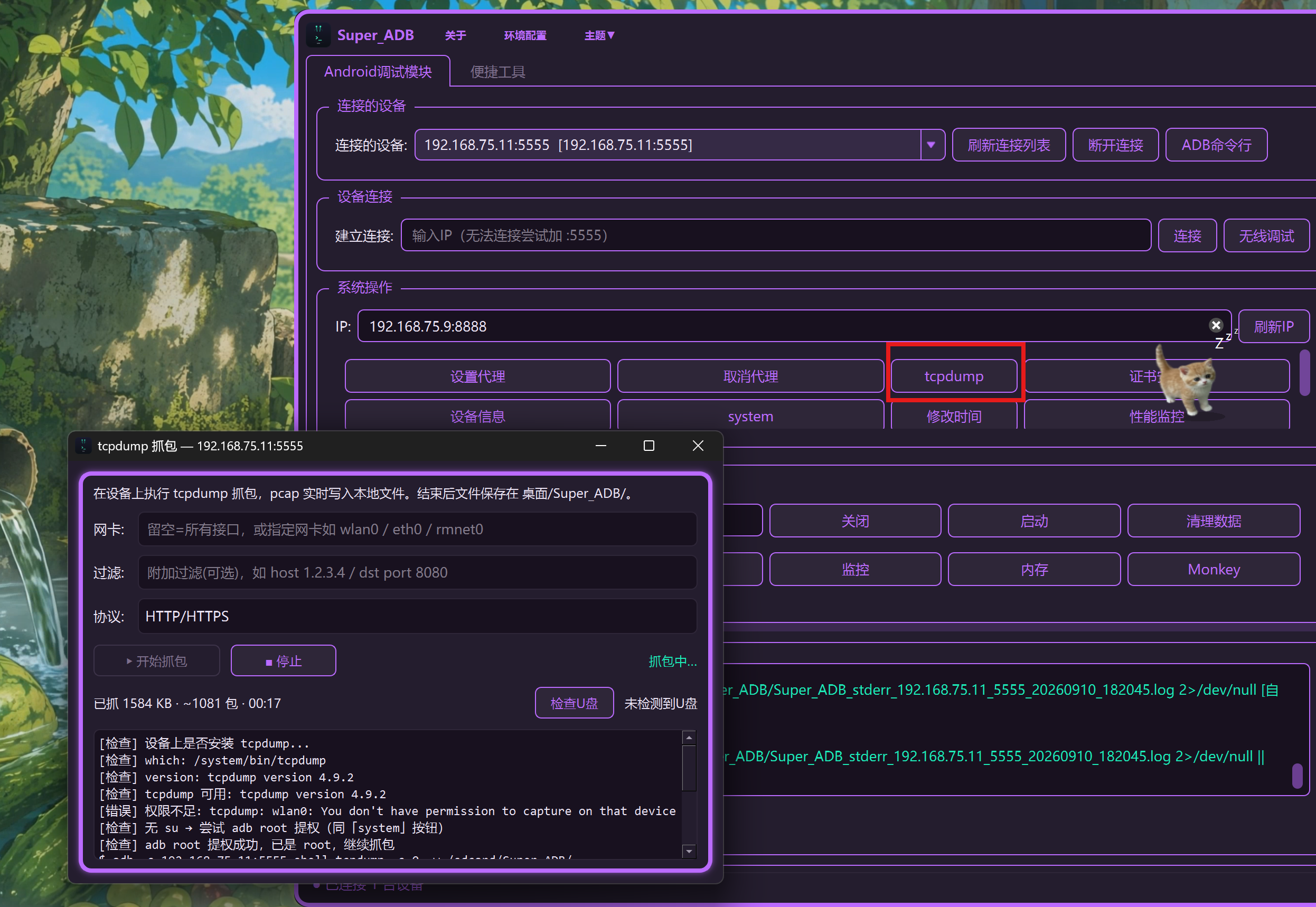Open the ADB命令行 button

point(1216,145)
